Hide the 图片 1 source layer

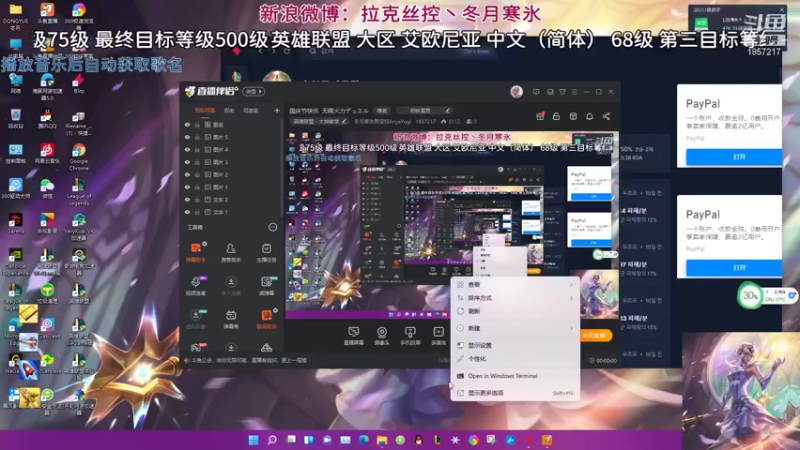click(x=187, y=187)
